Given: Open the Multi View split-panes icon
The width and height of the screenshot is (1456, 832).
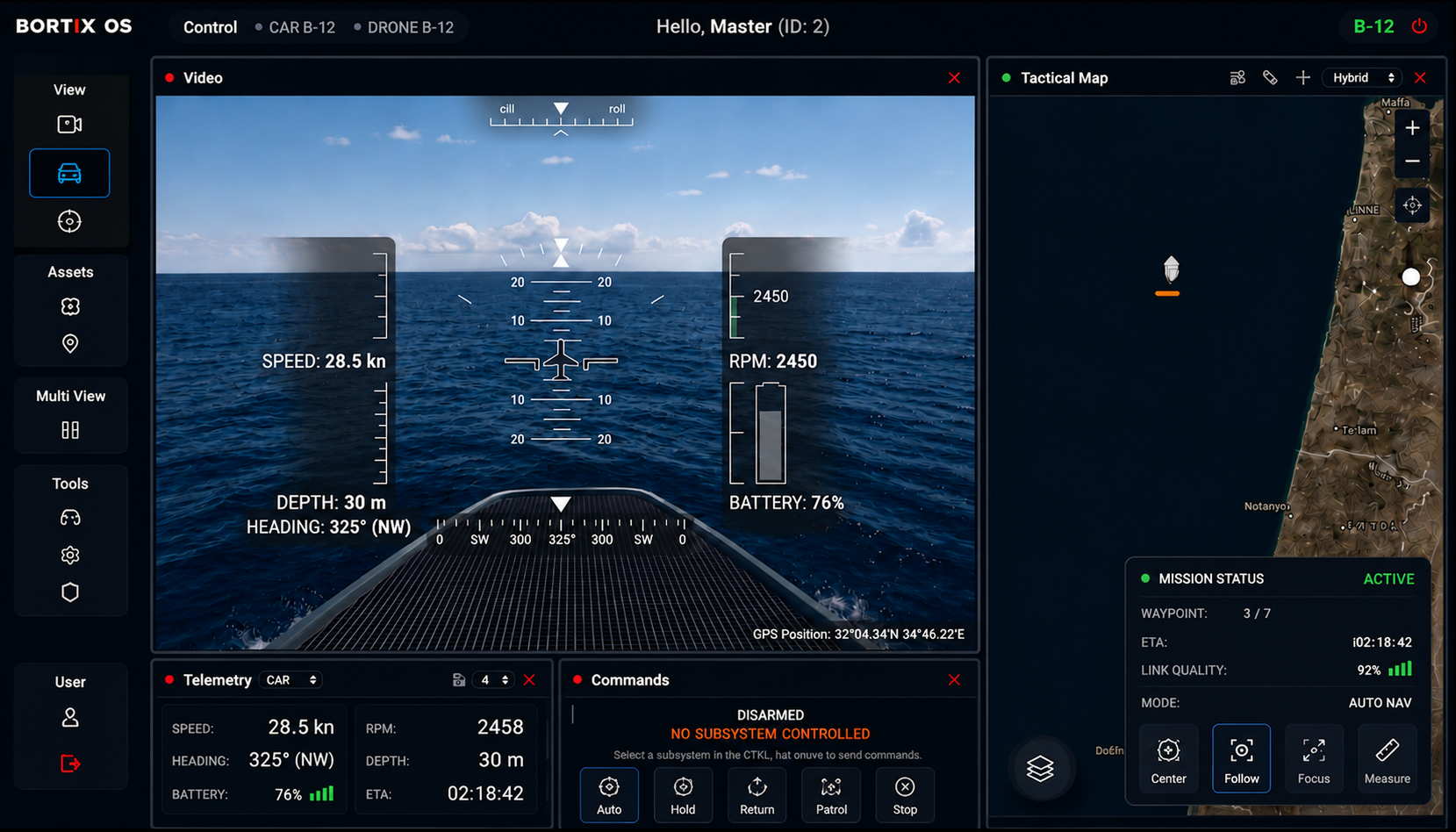Looking at the screenshot, I should [70, 430].
